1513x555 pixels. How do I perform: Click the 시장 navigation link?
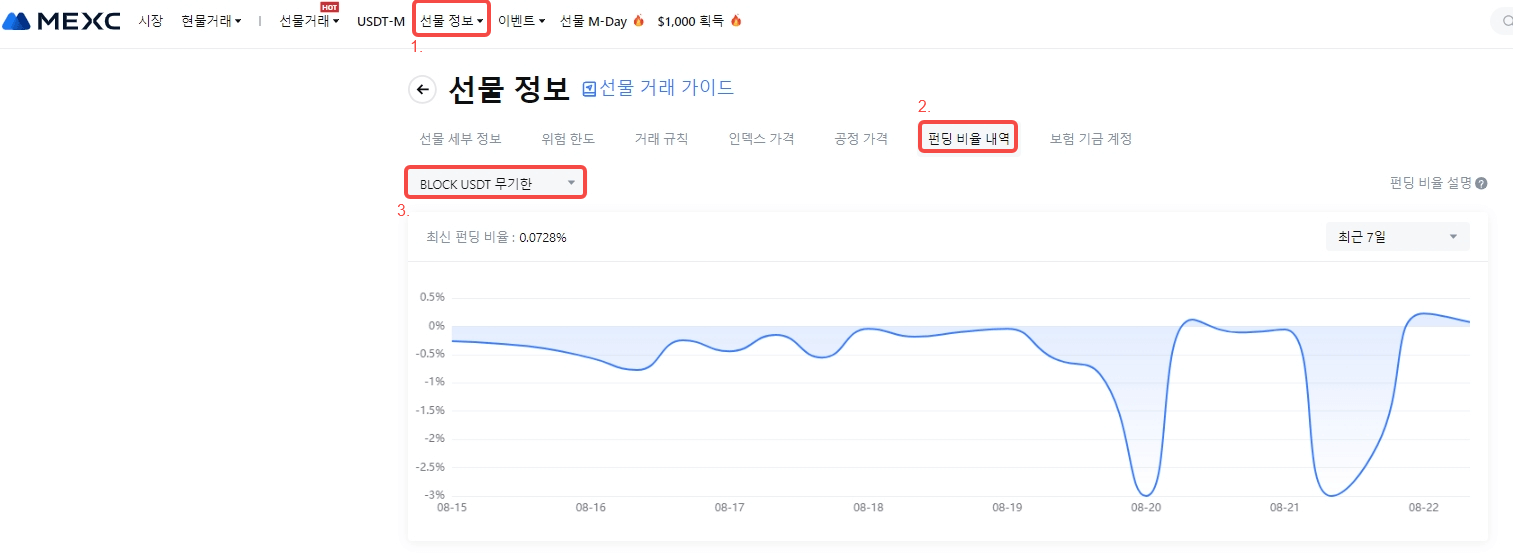[x=150, y=21]
